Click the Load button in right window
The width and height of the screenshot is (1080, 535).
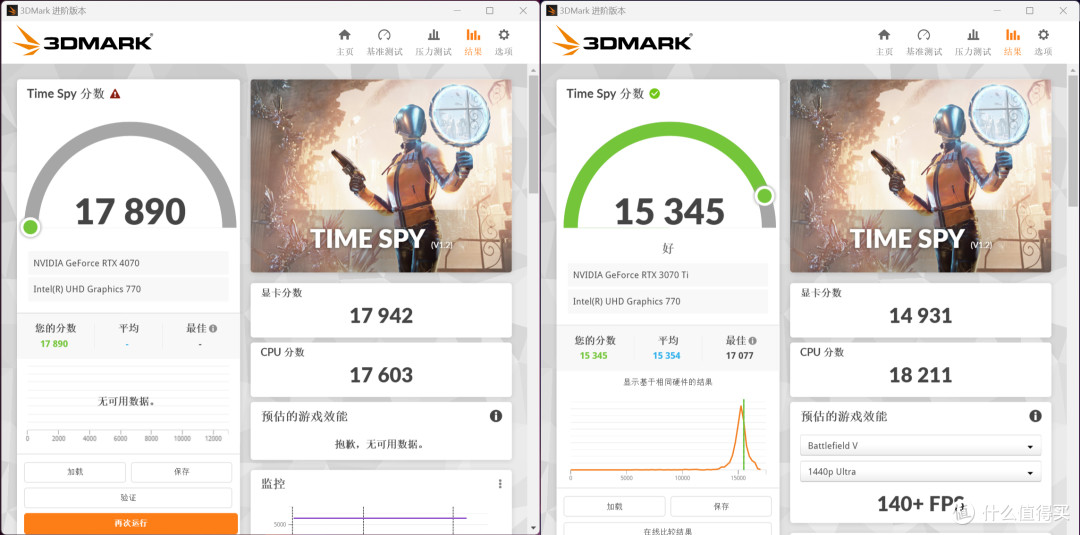(614, 506)
